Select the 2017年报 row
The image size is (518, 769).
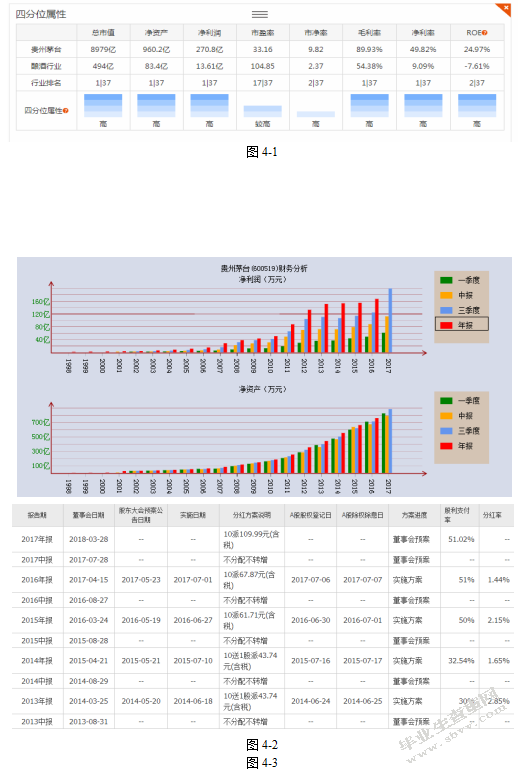[263, 539]
